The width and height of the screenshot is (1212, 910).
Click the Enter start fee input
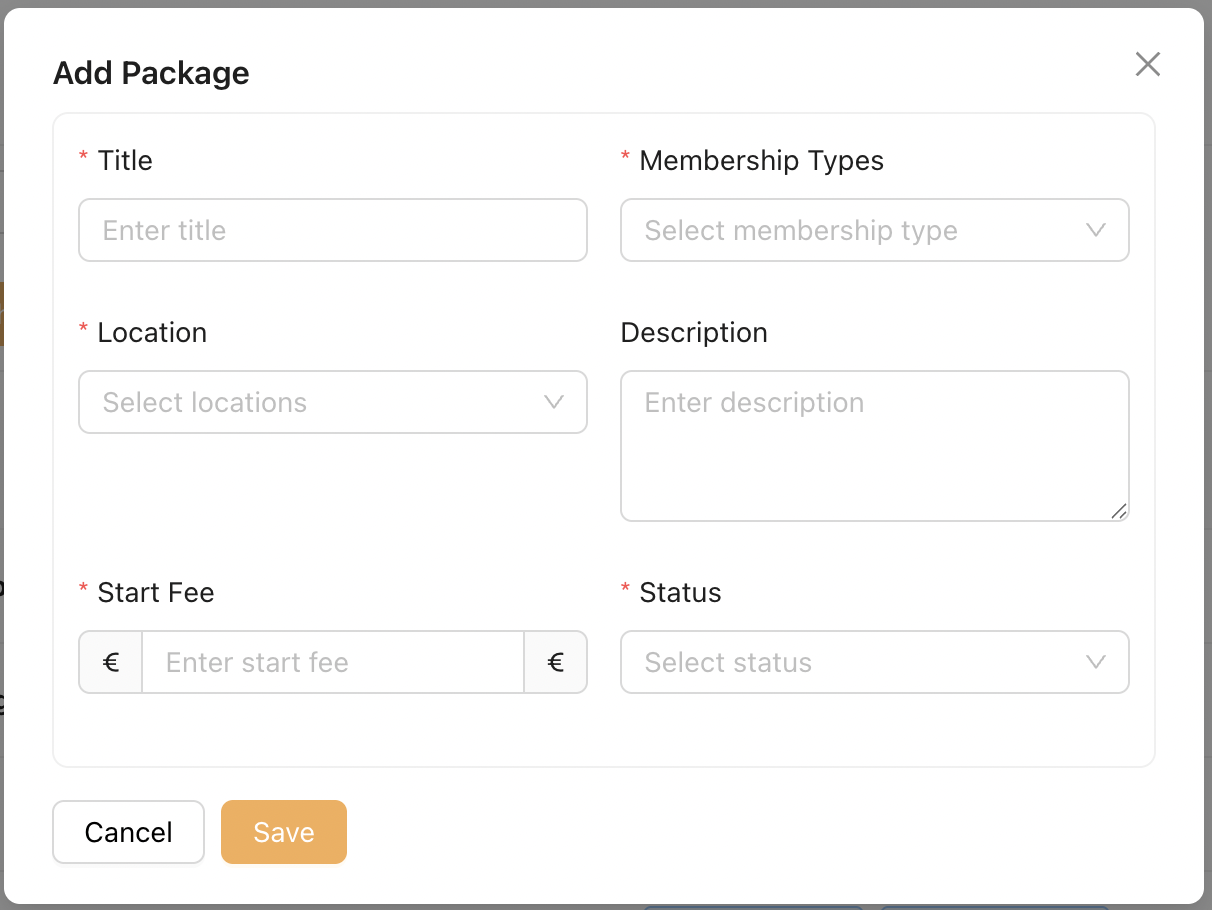coord(332,662)
